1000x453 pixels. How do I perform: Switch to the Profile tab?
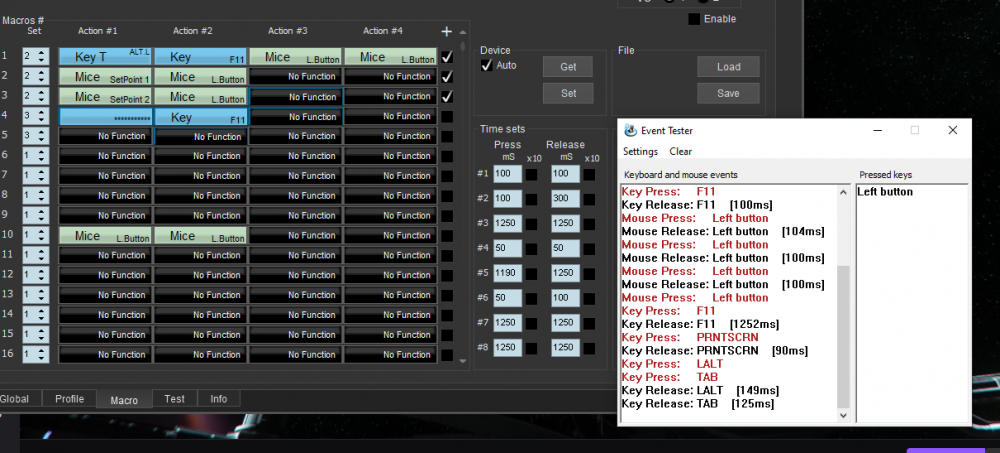[69, 399]
